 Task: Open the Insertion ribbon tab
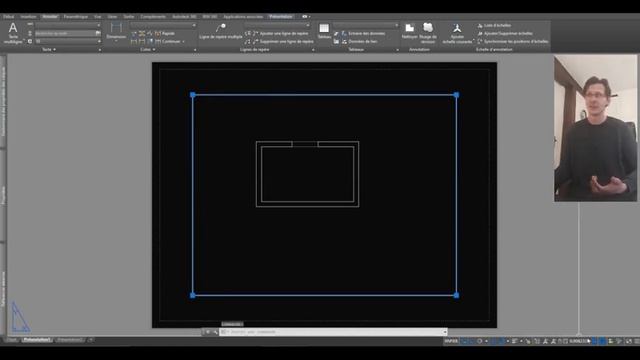[29, 17]
